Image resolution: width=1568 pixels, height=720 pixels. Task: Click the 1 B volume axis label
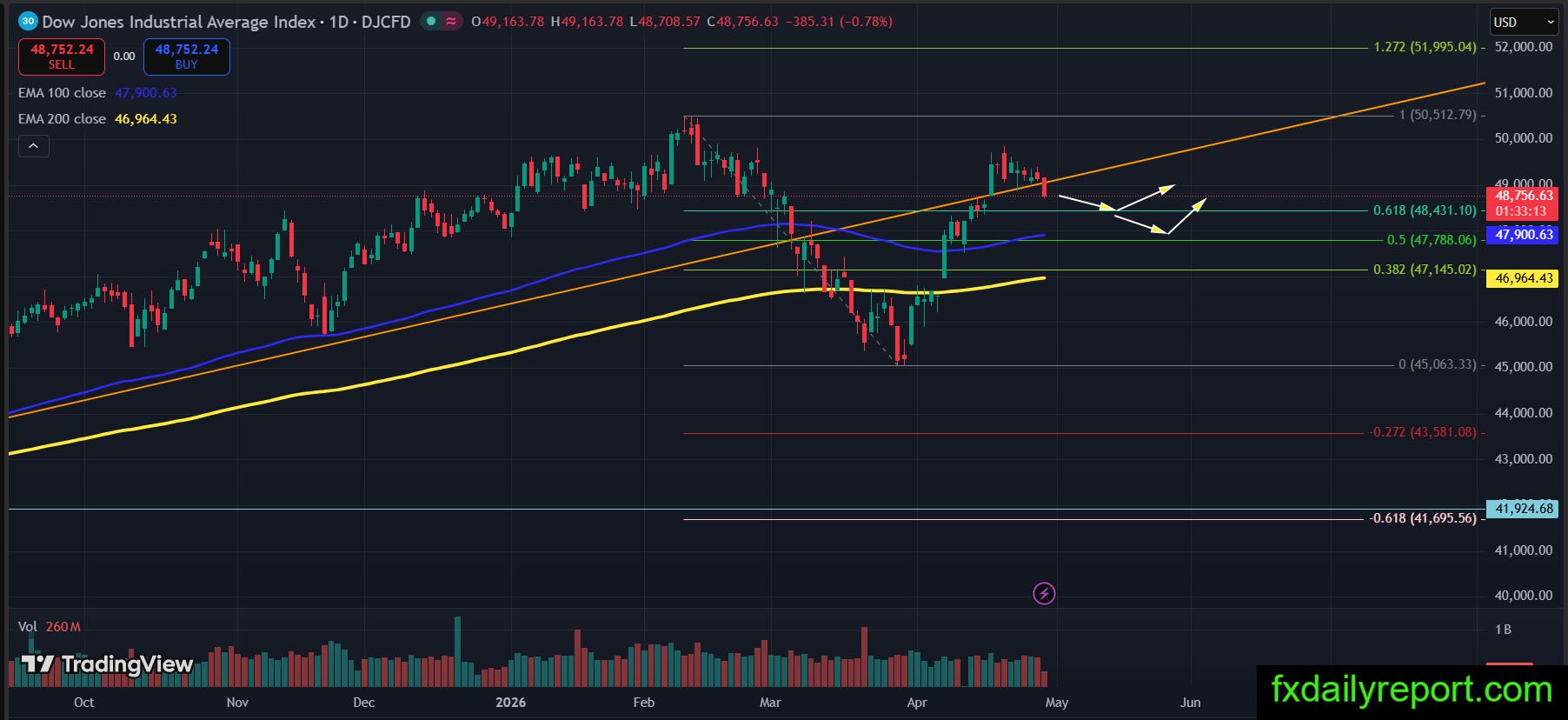click(x=1503, y=629)
